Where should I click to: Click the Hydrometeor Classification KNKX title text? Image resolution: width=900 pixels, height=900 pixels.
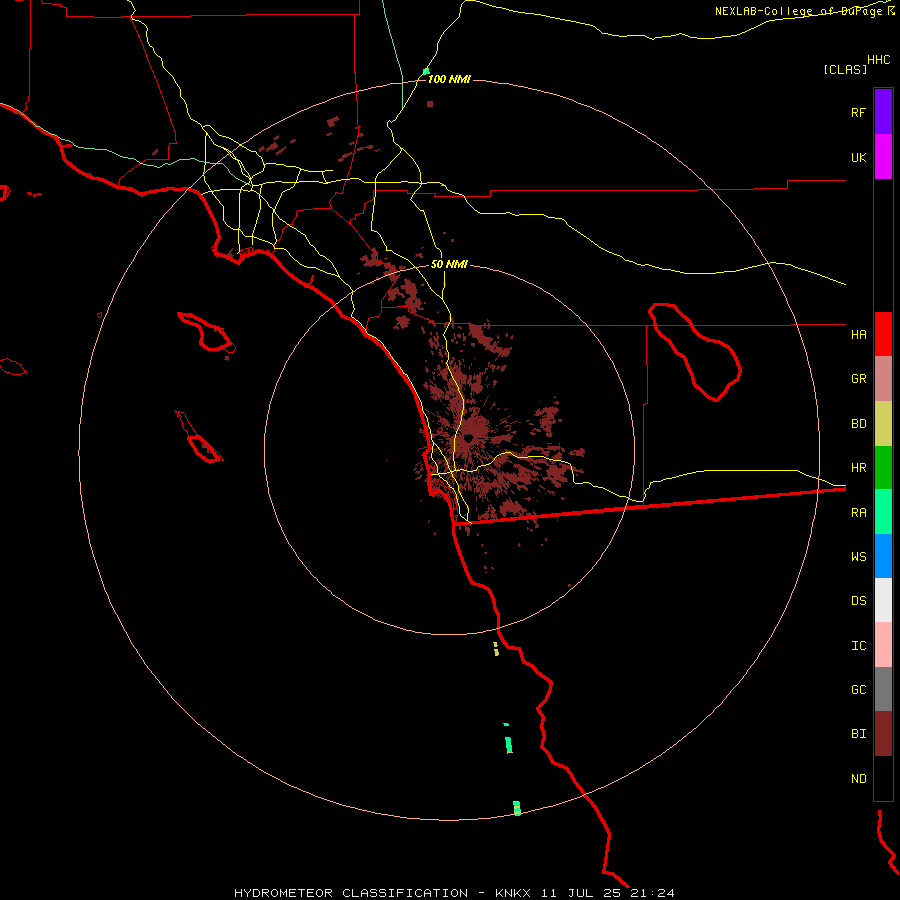(454, 893)
